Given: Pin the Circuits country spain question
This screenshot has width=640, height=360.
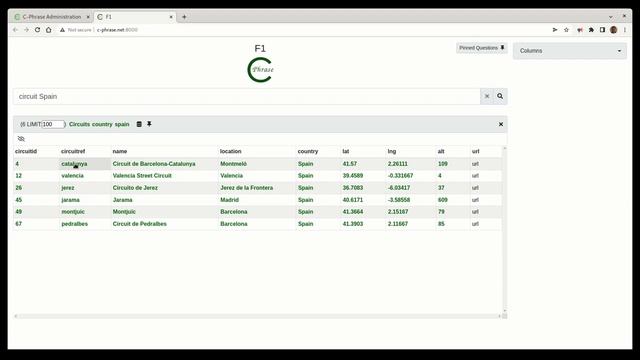Looking at the screenshot, I should (149, 124).
